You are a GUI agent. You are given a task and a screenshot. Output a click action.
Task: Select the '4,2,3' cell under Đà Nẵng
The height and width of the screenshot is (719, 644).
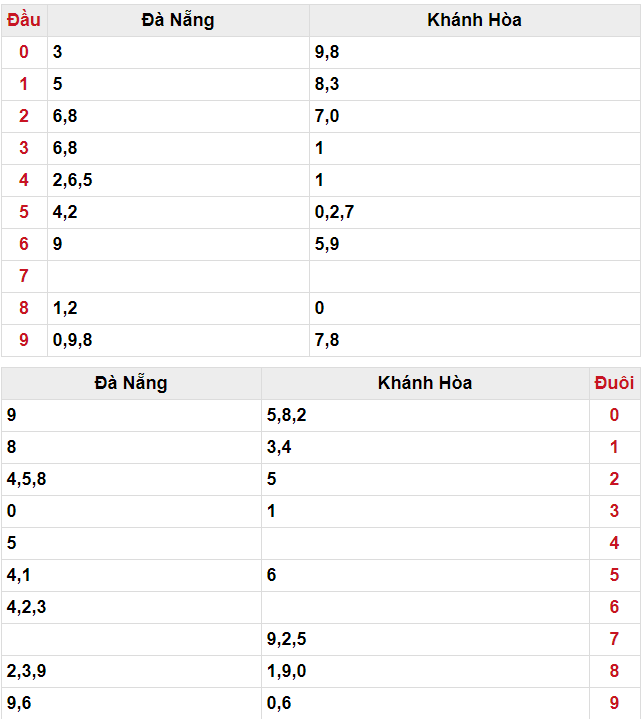click(x=26, y=608)
